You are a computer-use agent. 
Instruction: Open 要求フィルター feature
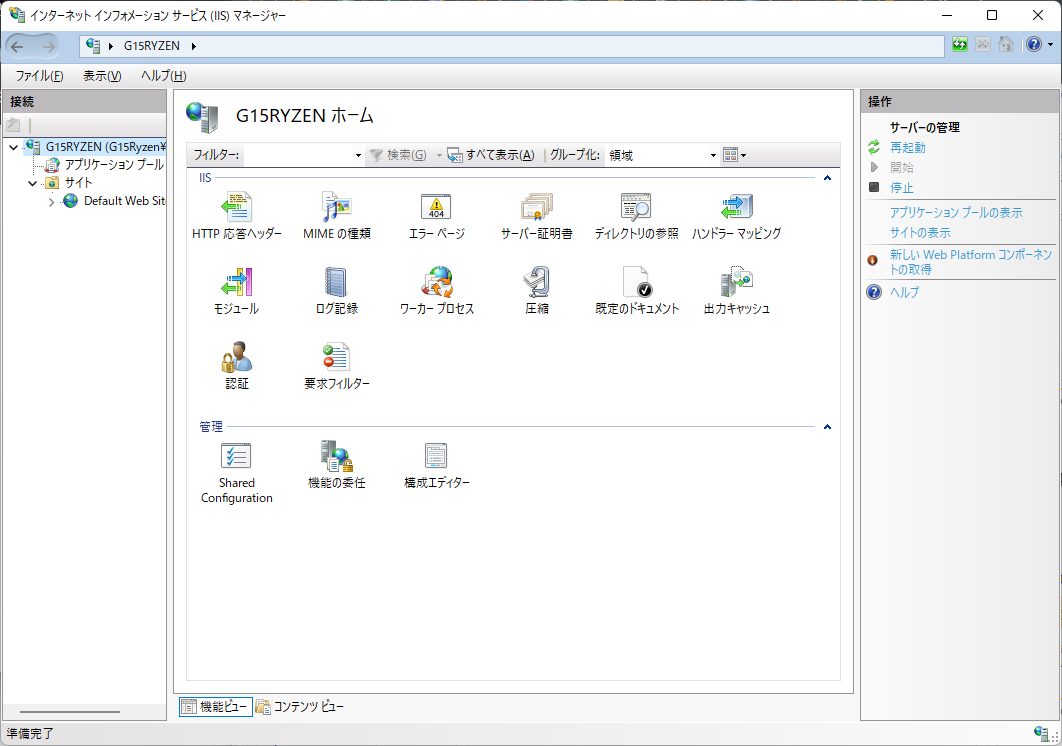coord(337,367)
